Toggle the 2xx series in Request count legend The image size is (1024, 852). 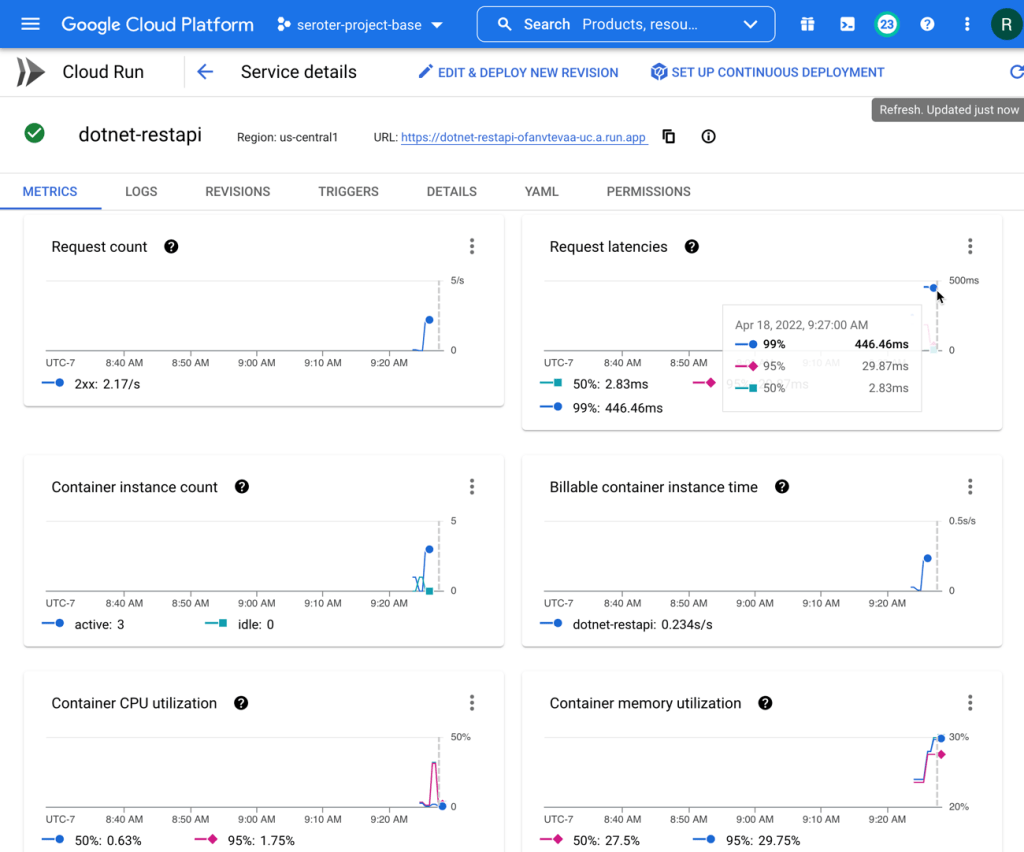[91, 384]
